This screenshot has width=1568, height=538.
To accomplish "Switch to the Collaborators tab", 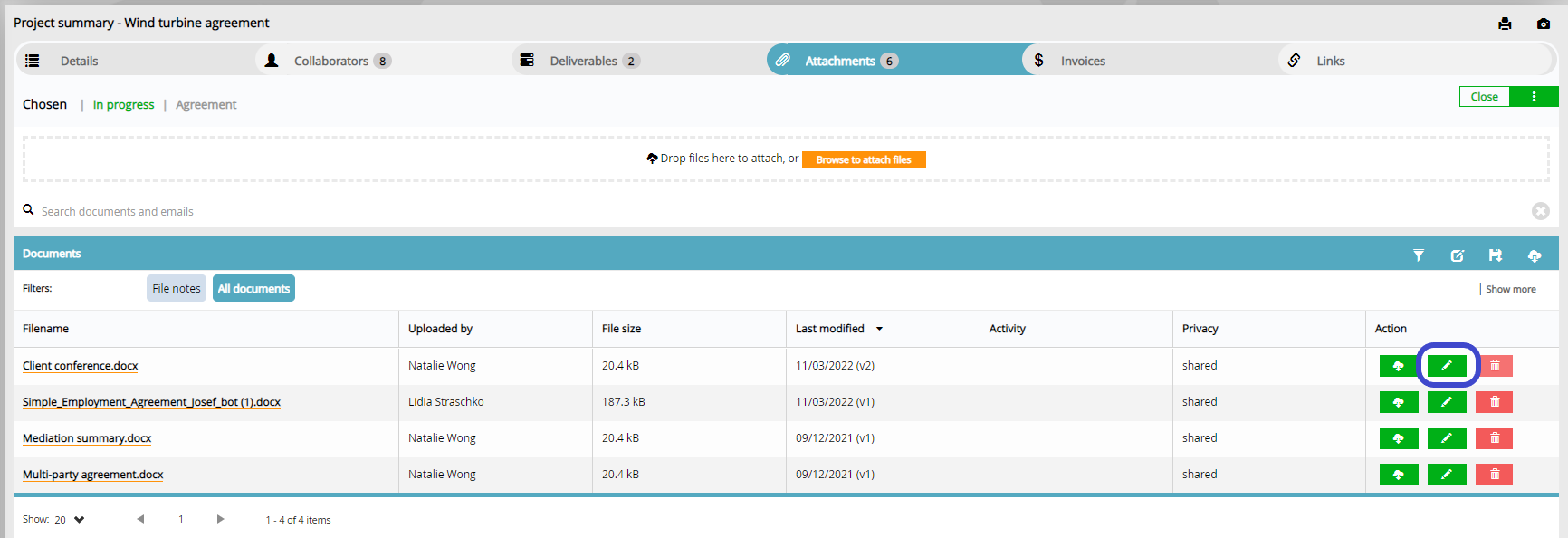I will tap(330, 61).
